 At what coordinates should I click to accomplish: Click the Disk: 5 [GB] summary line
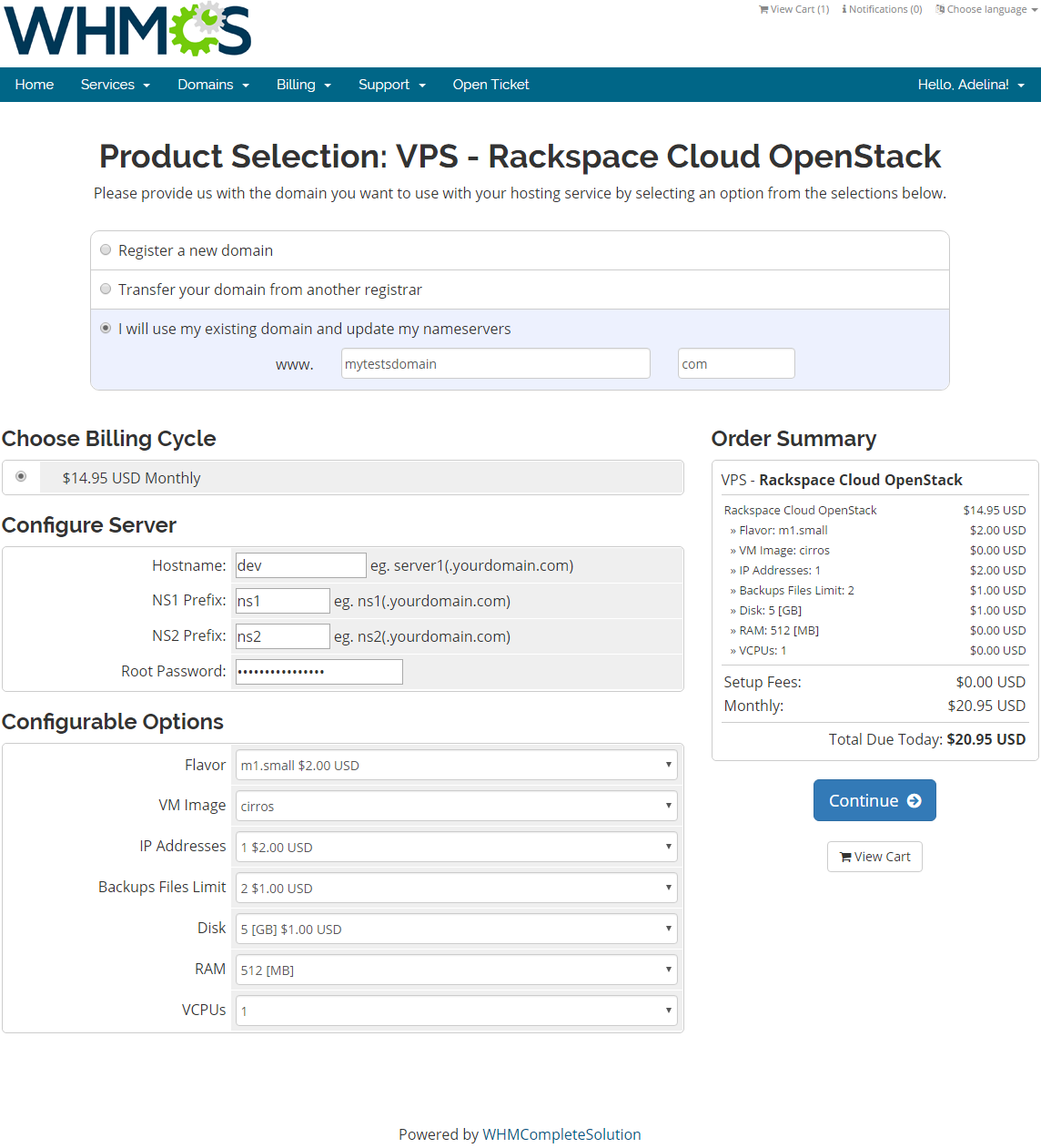click(x=874, y=610)
